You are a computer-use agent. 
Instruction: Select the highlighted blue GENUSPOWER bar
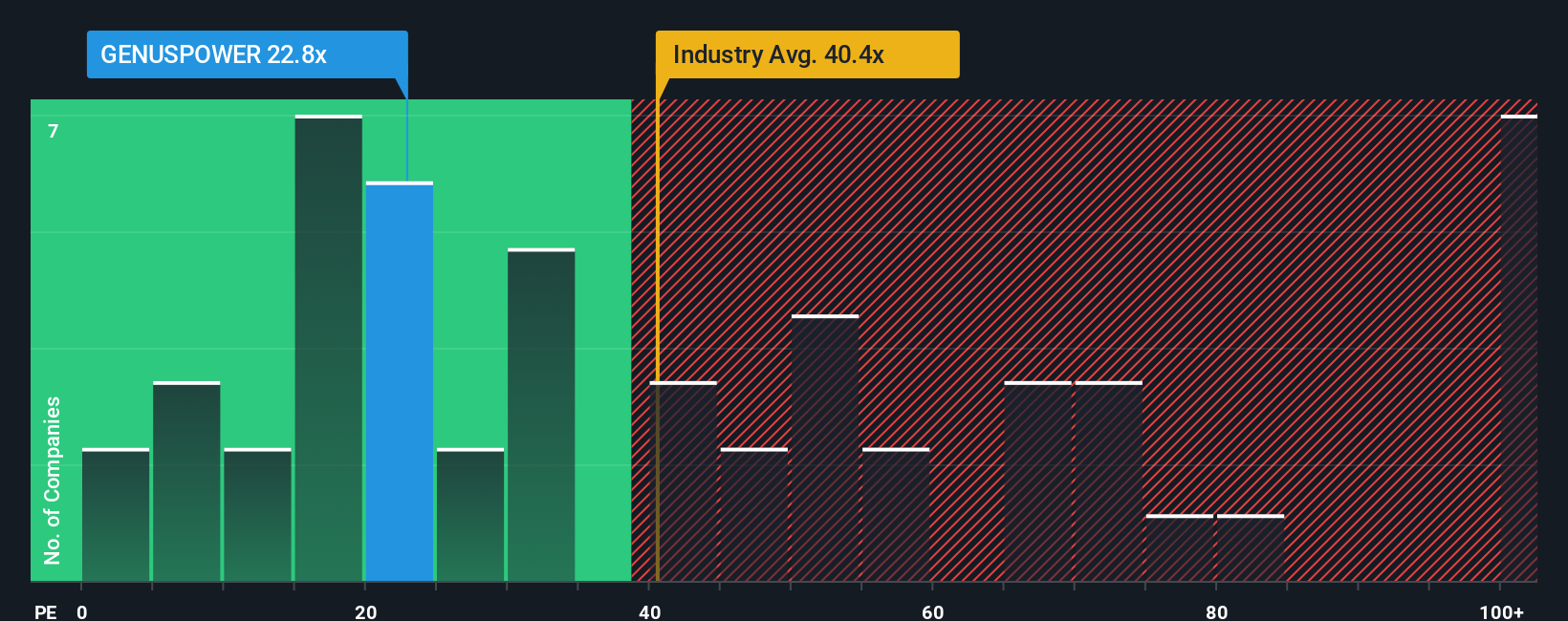(400, 381)
